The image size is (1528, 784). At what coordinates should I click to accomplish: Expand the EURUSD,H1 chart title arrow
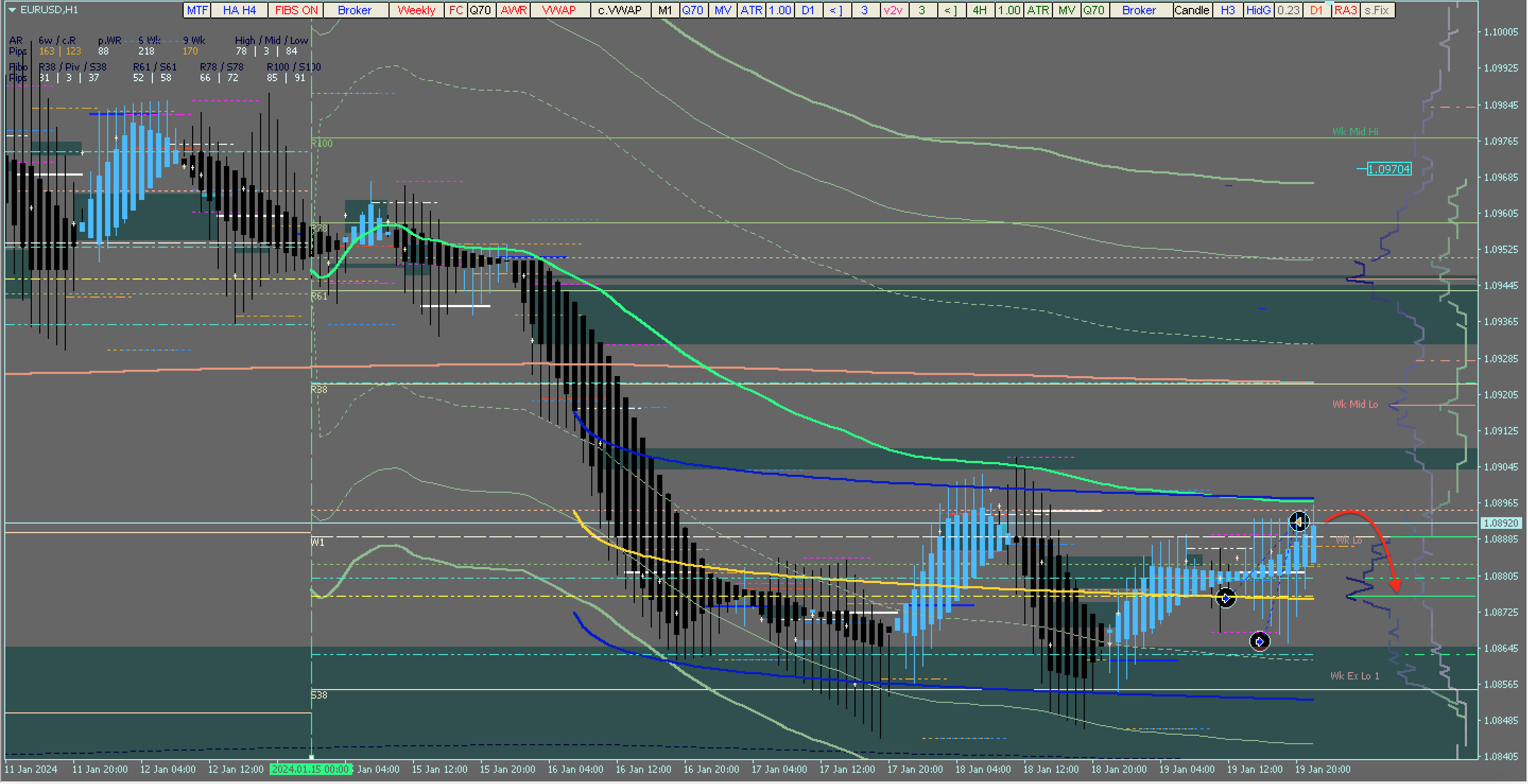coord(12,10)
